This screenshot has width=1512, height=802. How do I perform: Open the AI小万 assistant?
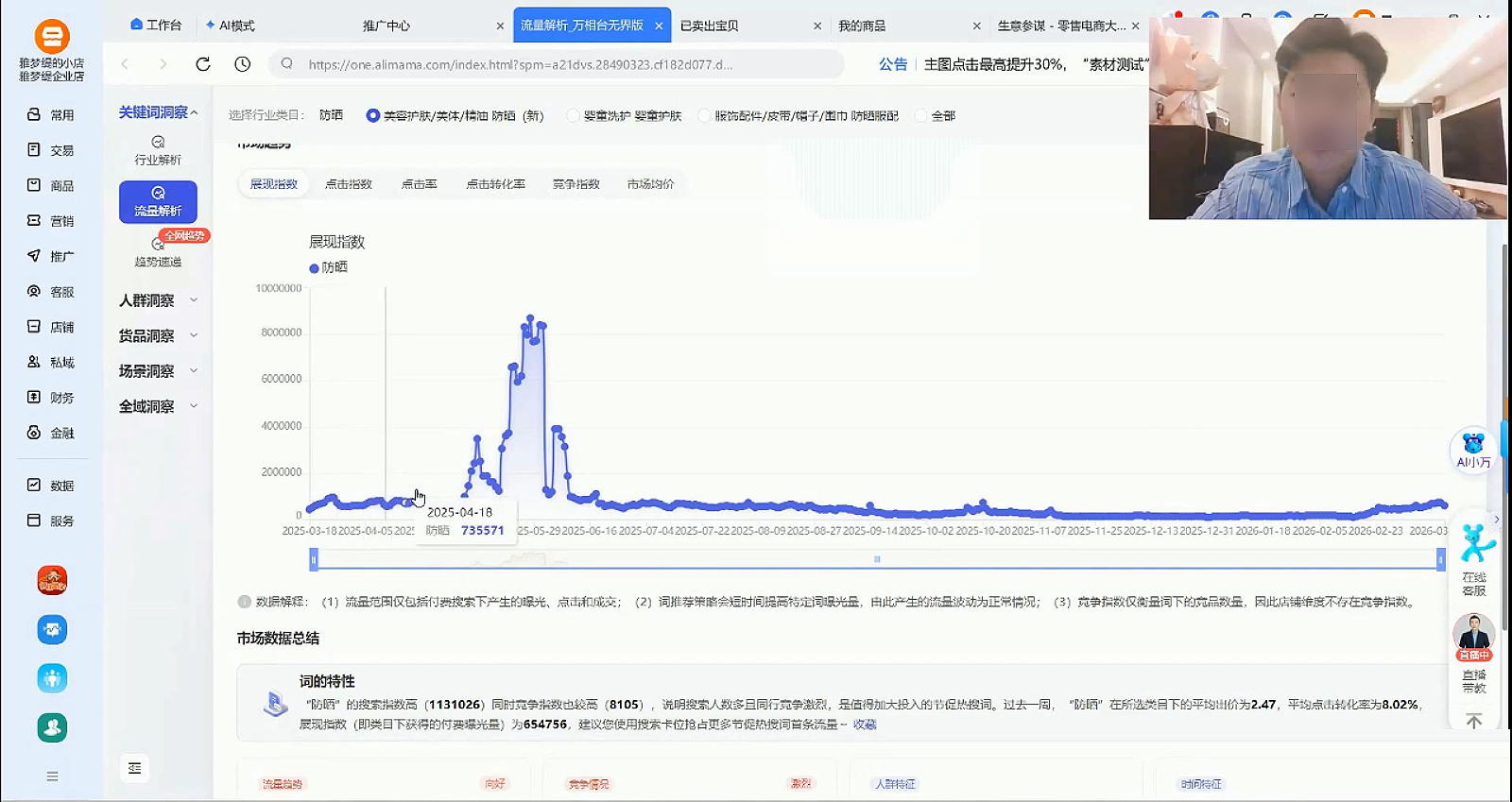click(1473, 451)
